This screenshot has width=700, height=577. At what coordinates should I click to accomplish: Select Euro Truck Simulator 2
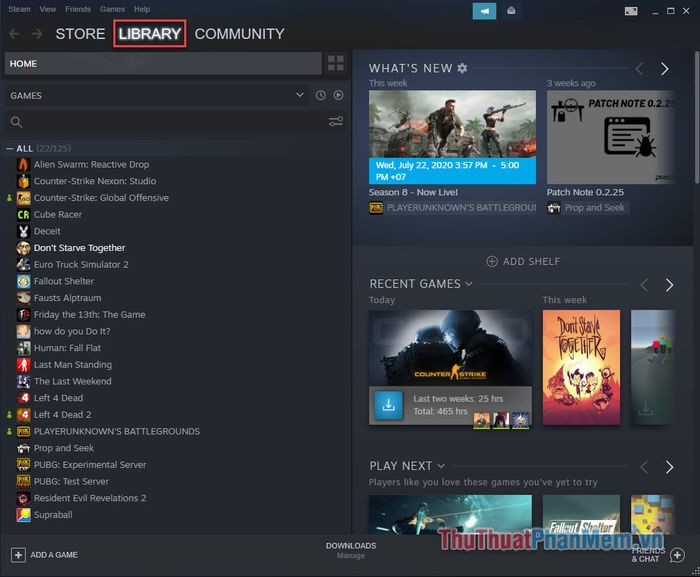81,265
